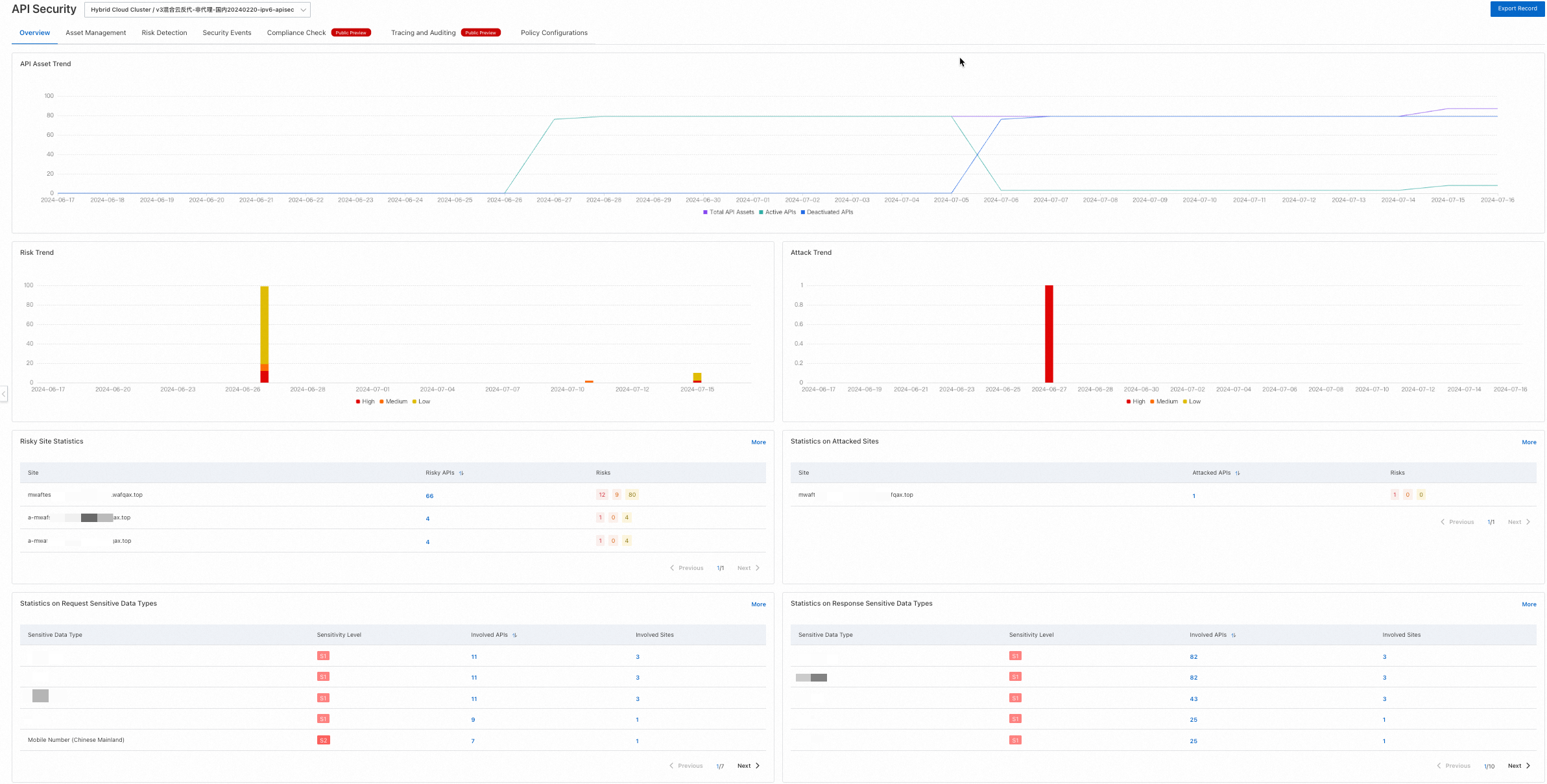Toggle Medium series in Attack Trend legend
The height and width of the screenshot is (784, 1547).
[1164, 401]
